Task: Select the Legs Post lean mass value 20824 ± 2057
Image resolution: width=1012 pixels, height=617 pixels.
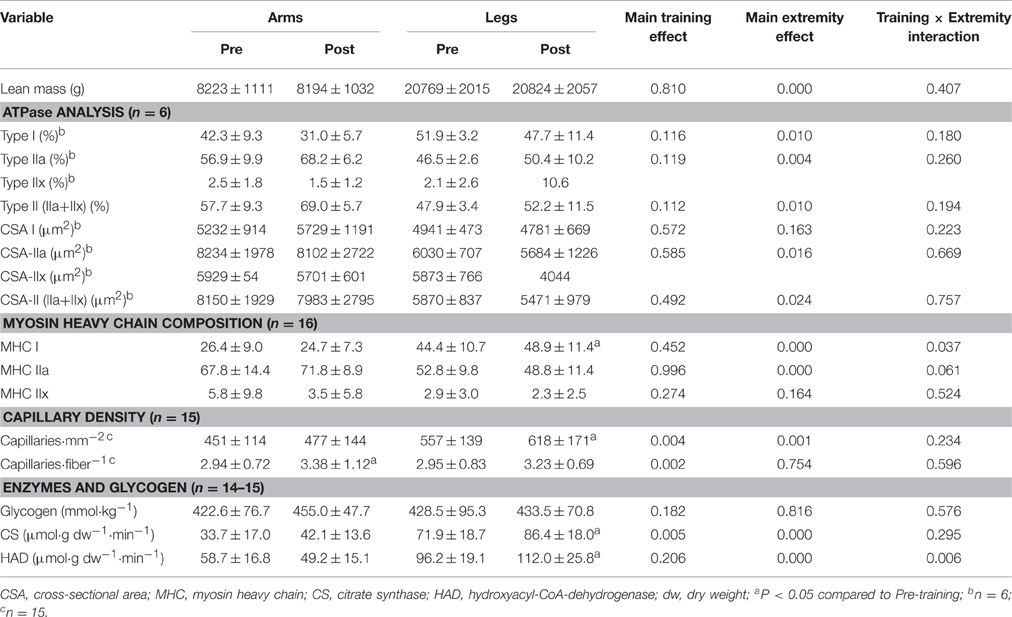Action: coord(554,89)
